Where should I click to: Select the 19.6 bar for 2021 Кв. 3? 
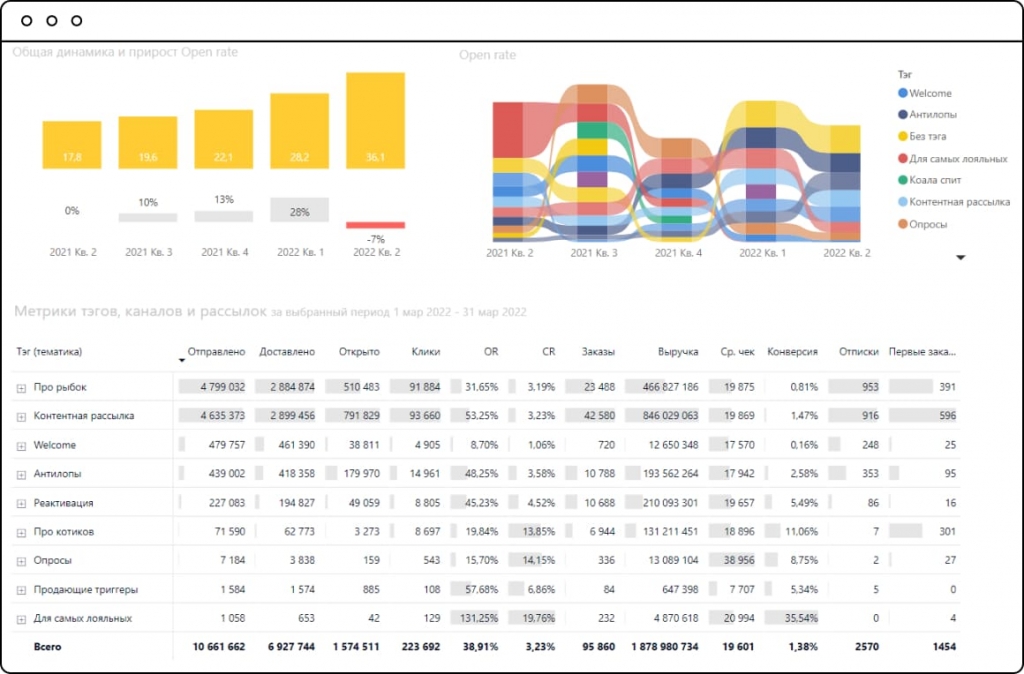click(x=148, y=142)
